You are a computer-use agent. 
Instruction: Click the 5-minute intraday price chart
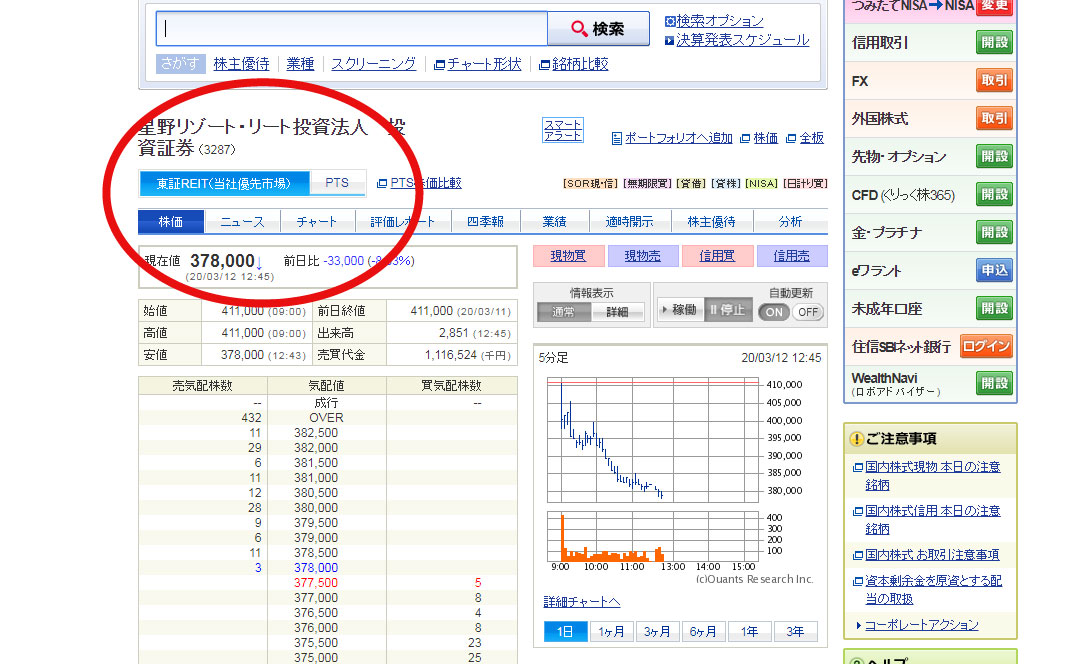tap(653, 439)
